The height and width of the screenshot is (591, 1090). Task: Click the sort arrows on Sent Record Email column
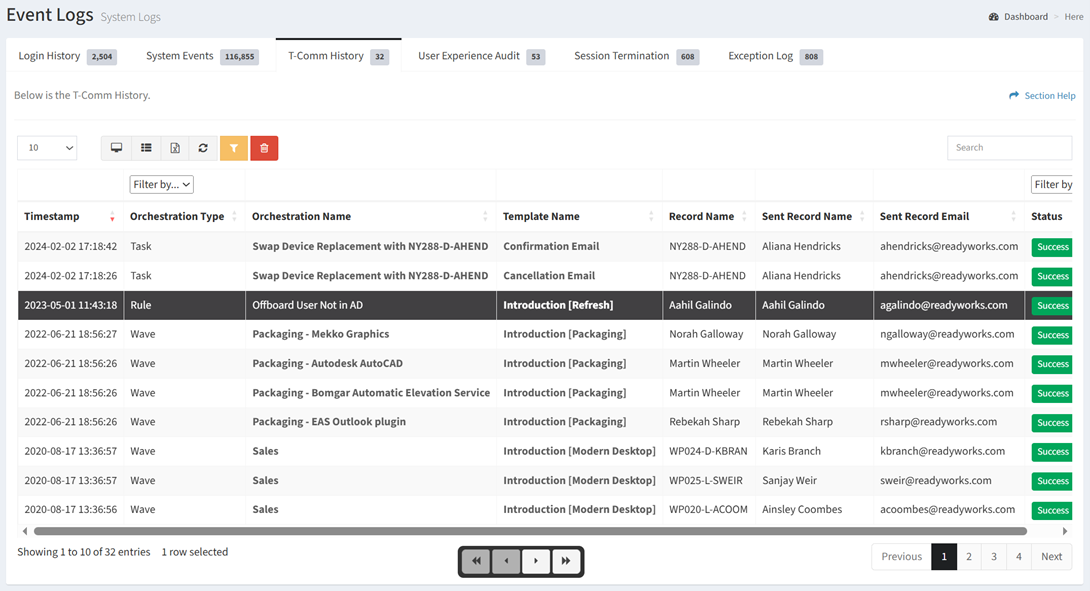(1014, 217)
